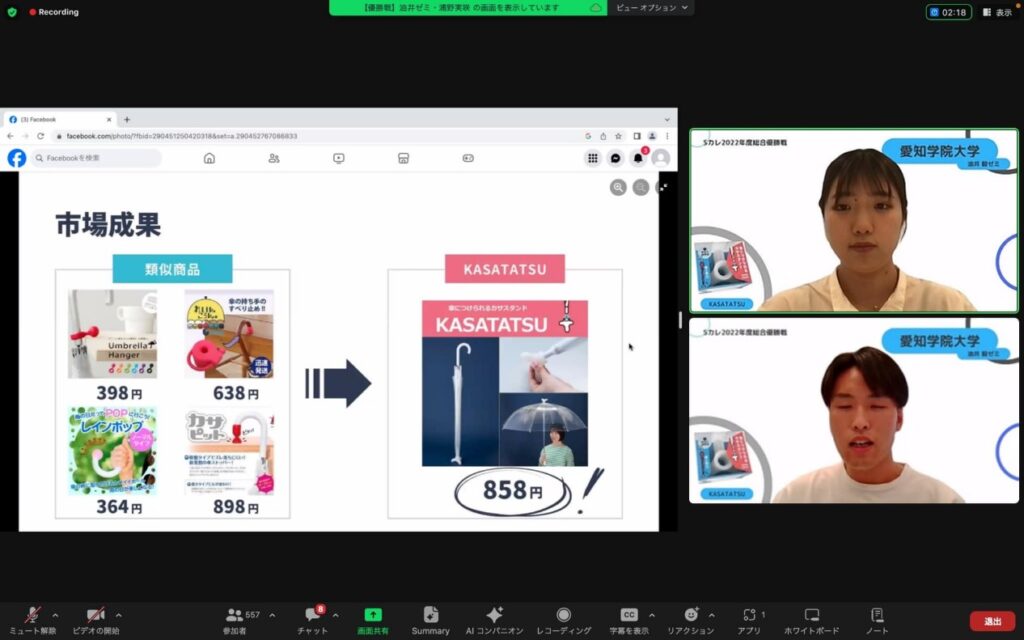
Task: Click the green screen-sharing notification banner
Action: click(468, 8)
